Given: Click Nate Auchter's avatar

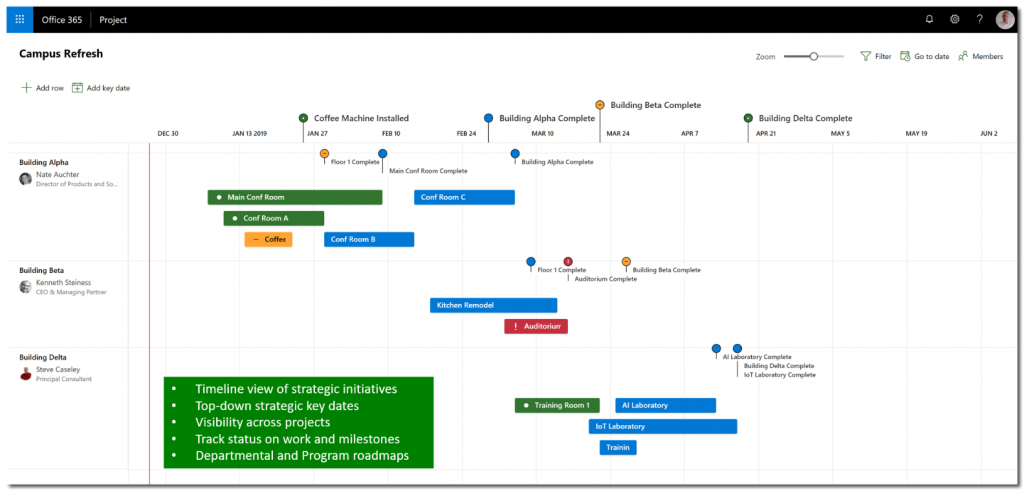Looking at the screenshot, I should 25,179.
